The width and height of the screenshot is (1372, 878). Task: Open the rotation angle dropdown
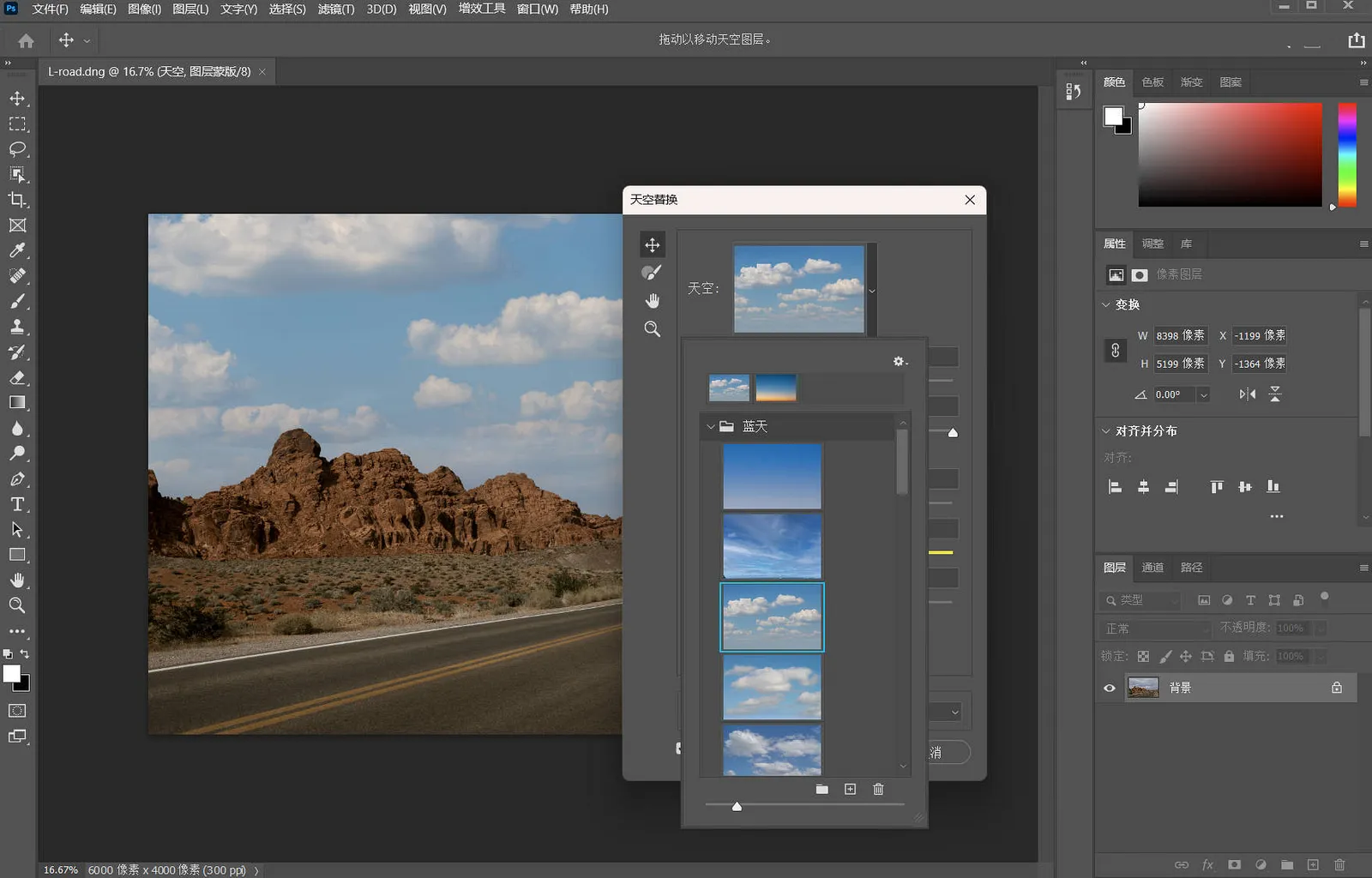pos(1203,394)
